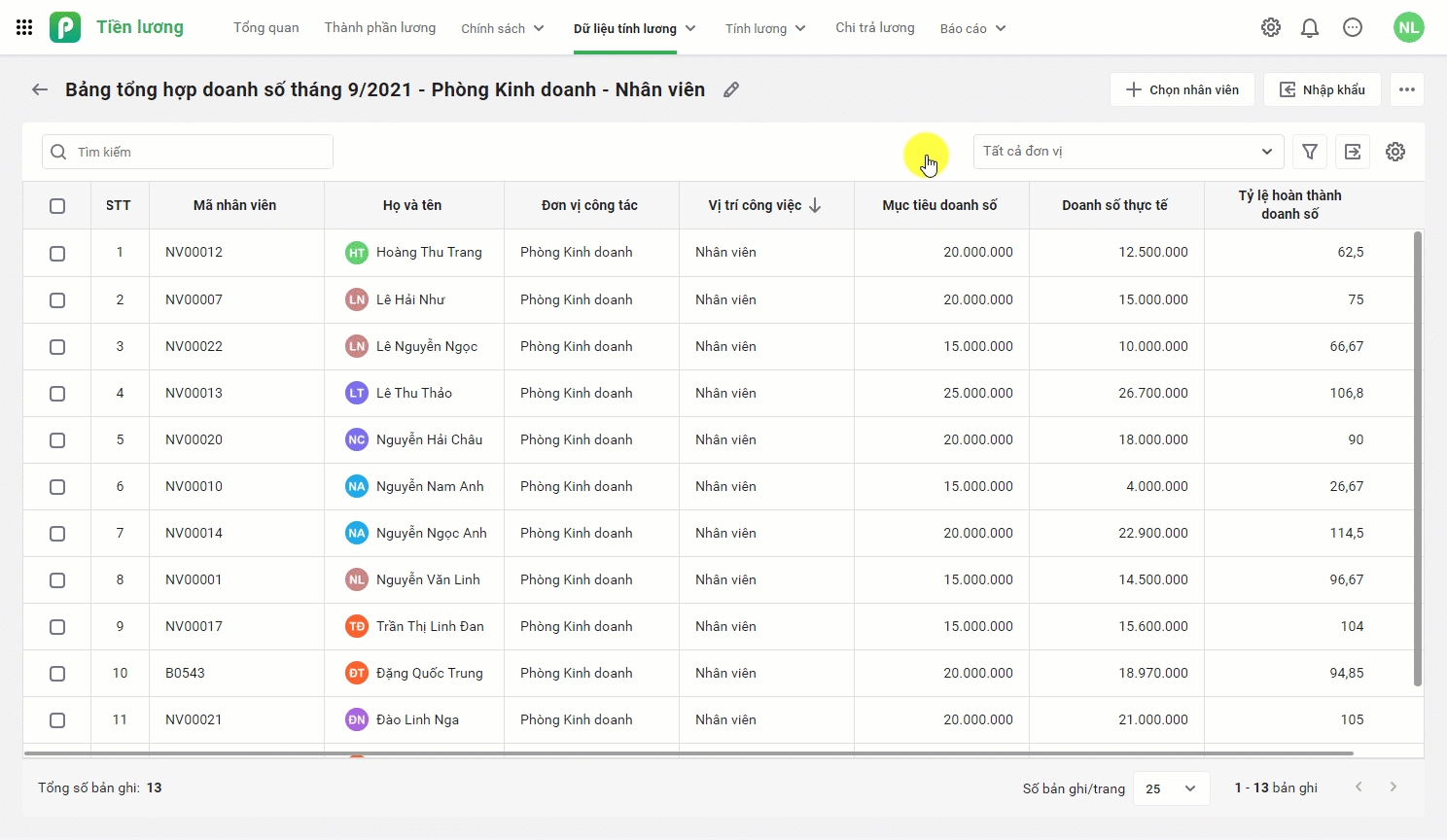Open settings gear in top bar
The width and height of the screenshot is (1447, 840).
coord(1271,27)
